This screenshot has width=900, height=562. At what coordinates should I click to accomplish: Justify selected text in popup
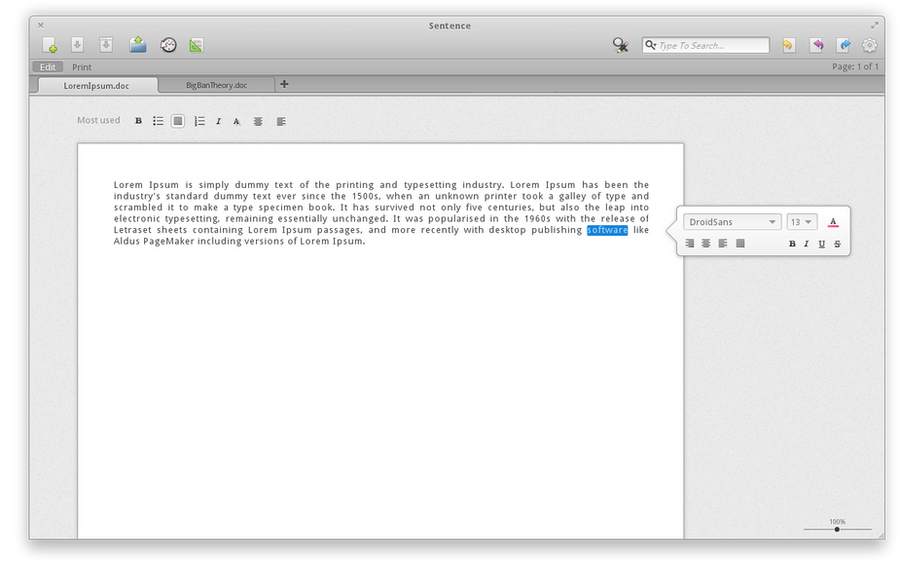click(x=740, y=243)
